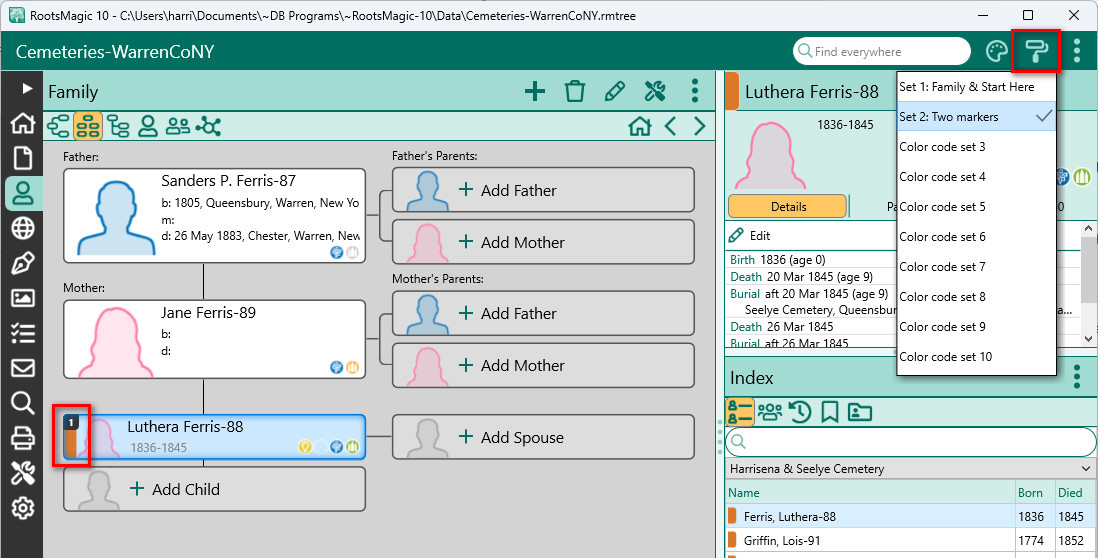
Task: Open the Tasks checklist page in sidebar
Action: 22,333
